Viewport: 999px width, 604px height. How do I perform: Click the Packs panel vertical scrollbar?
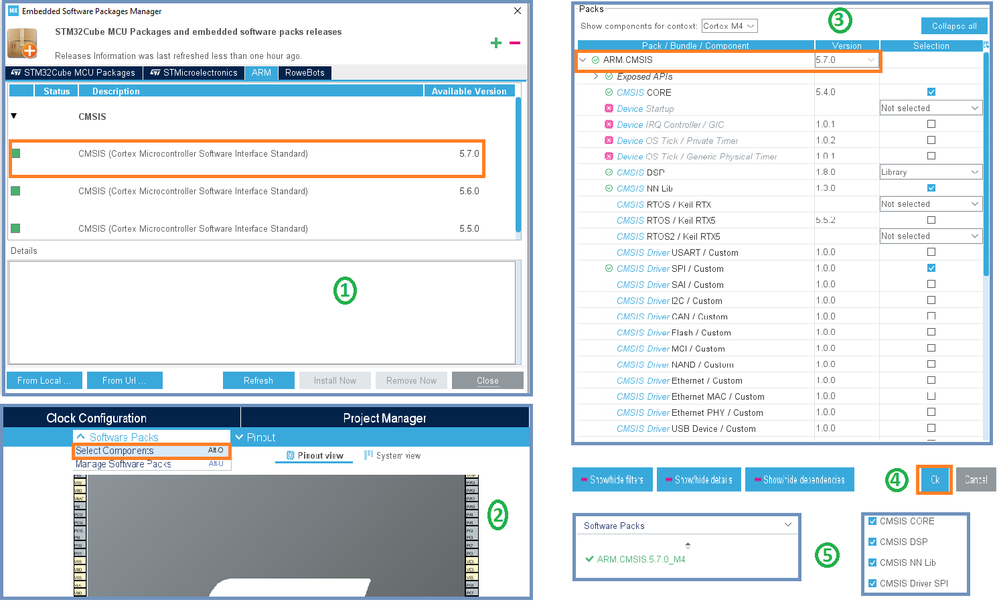click(986, 164)
